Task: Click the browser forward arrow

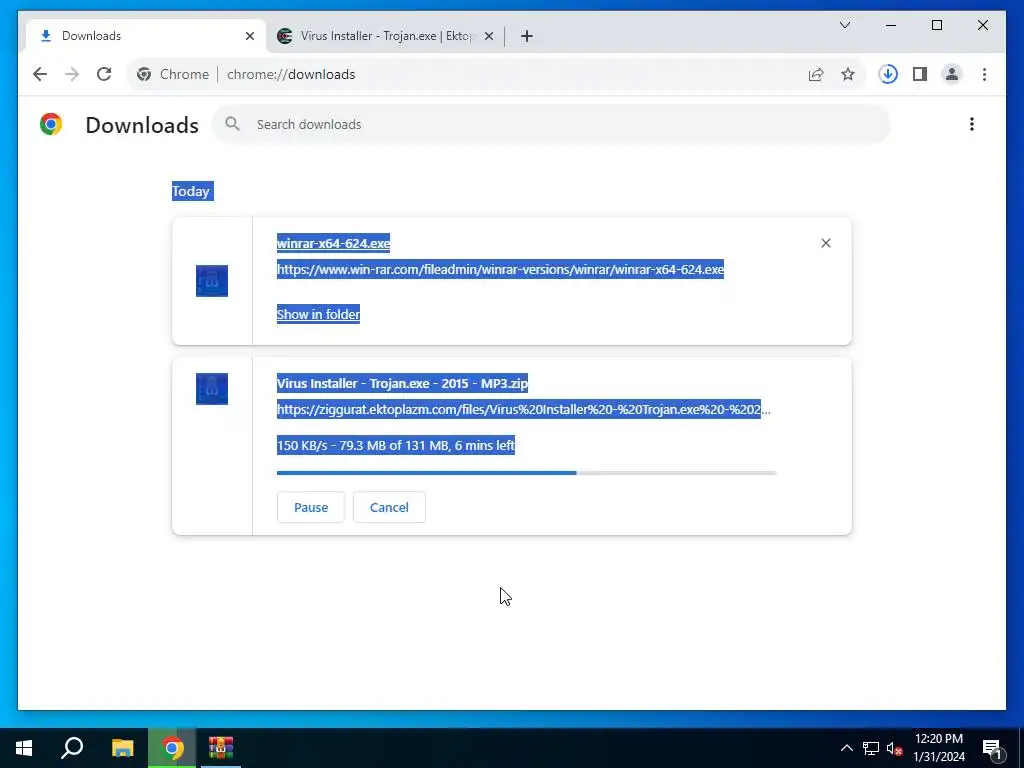Action: click(72, 74)
